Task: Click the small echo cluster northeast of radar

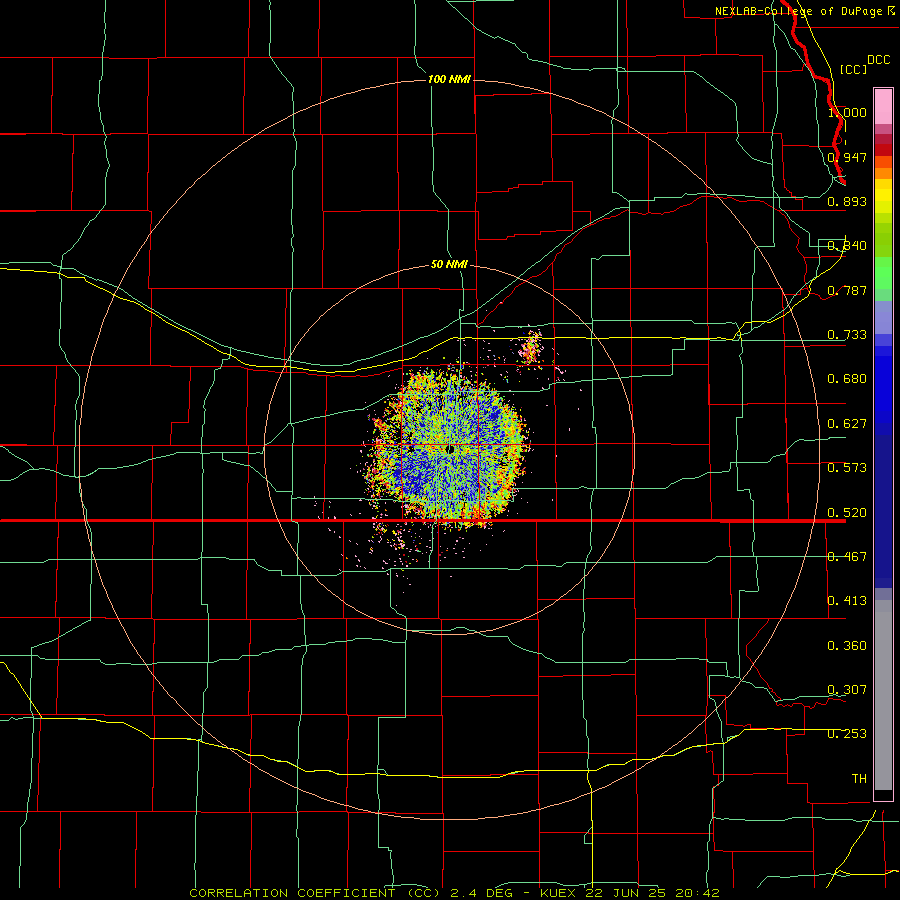Action: tap(532, 346)
